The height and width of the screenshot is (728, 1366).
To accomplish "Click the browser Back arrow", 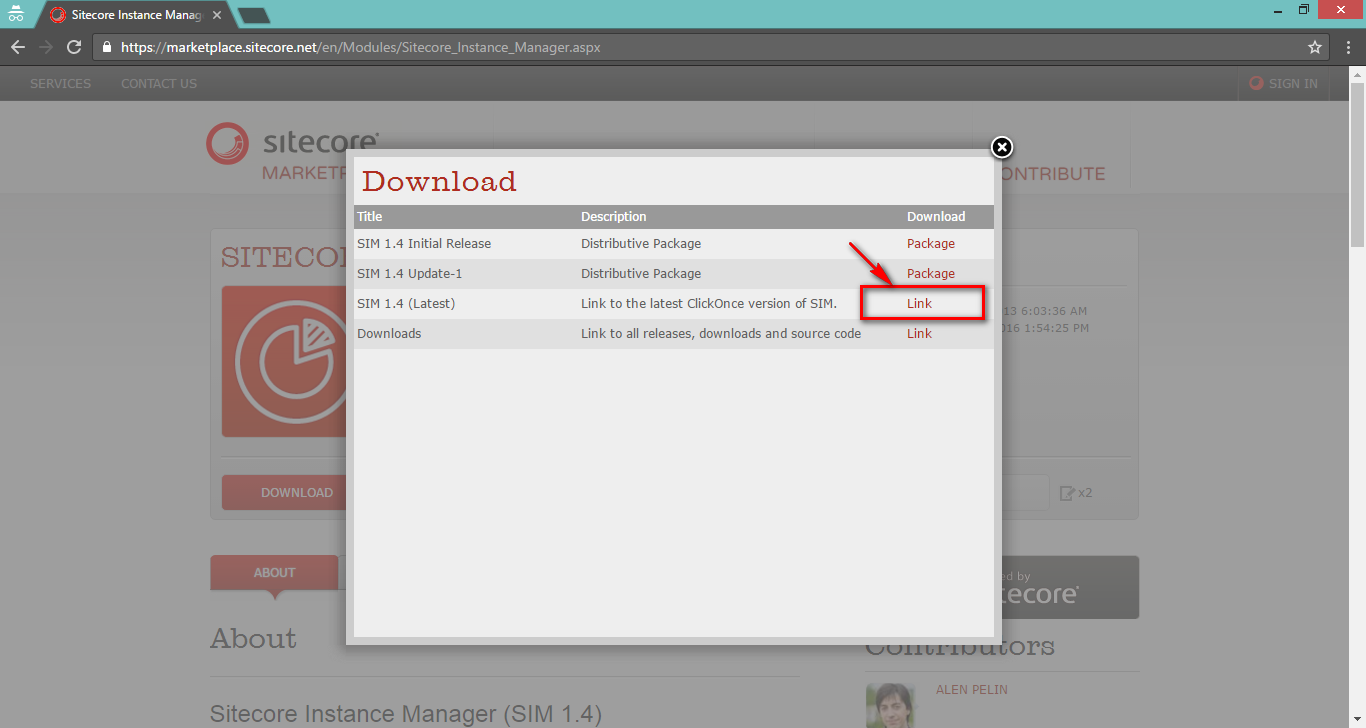I will [x=18, y=47].
